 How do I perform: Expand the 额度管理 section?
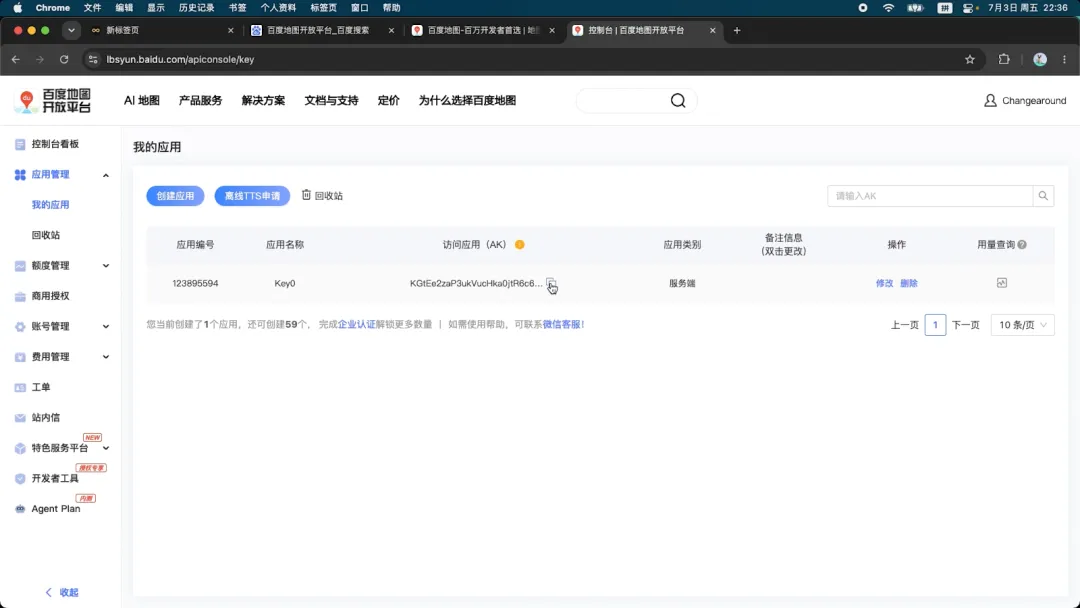point(105,266)
